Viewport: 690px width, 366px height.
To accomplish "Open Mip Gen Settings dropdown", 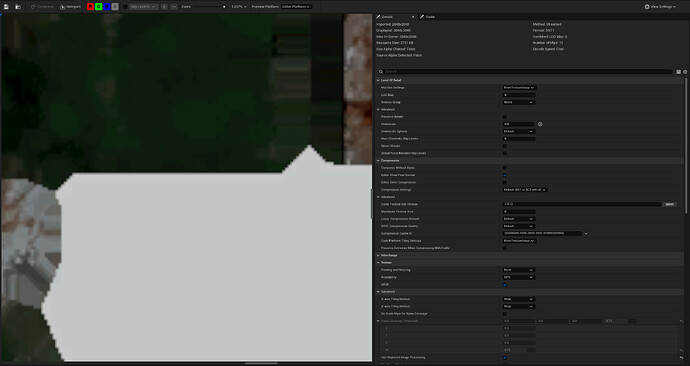I will (x=519, y=88).
